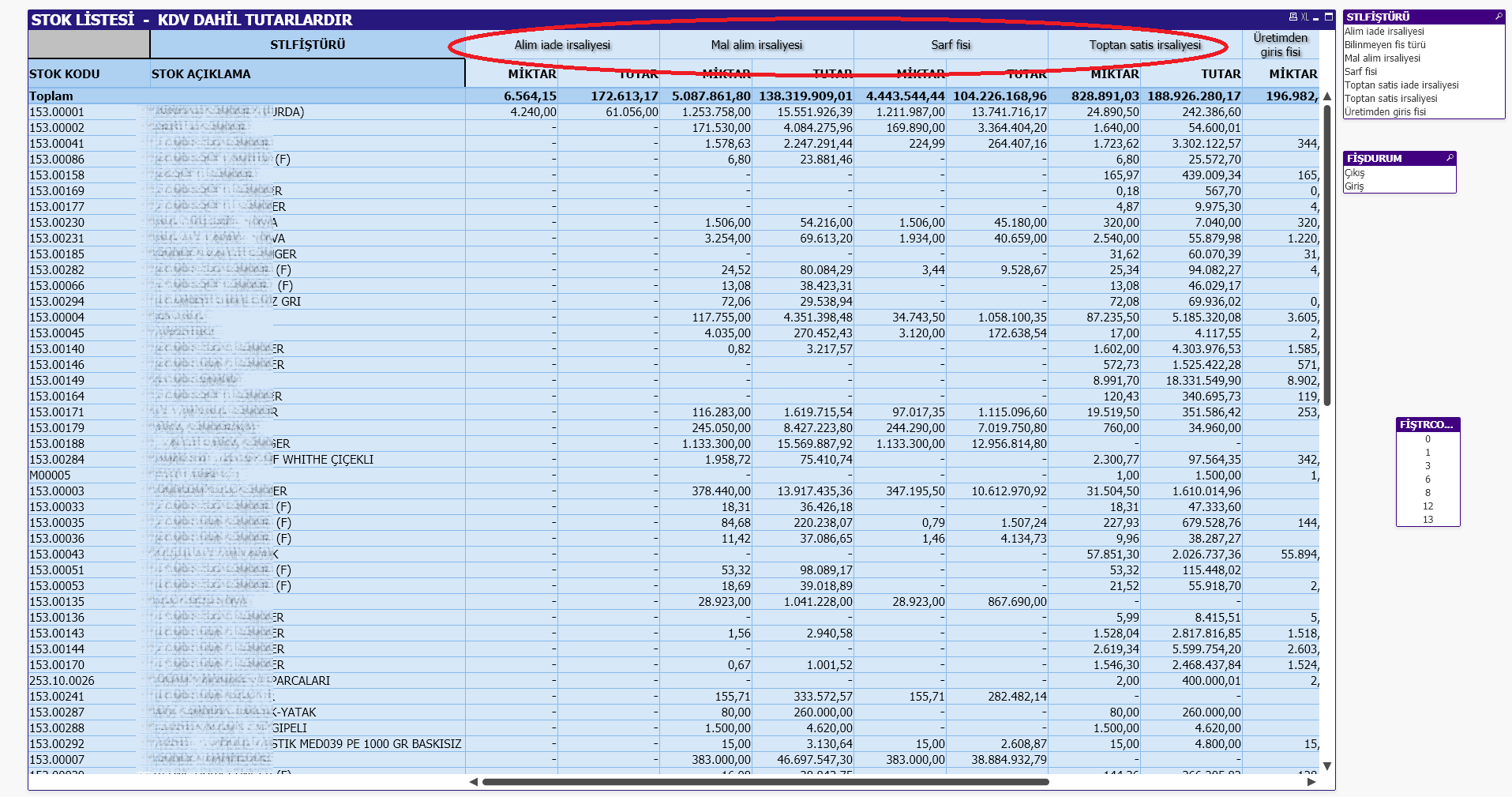Click the STOK KODU column header
The width and height of the screenshot is (1512, 797).
click(x=65, y=74)
